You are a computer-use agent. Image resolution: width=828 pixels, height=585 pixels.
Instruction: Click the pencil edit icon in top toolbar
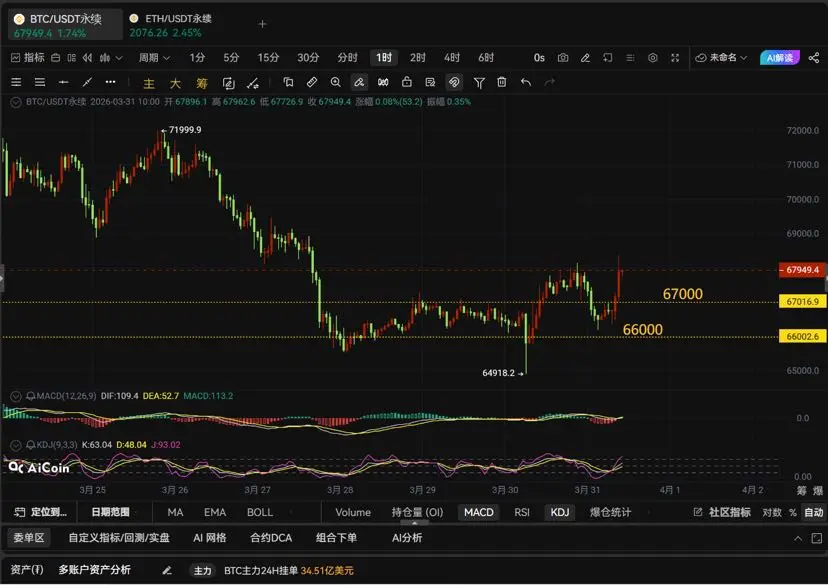[x=585, y=58]
